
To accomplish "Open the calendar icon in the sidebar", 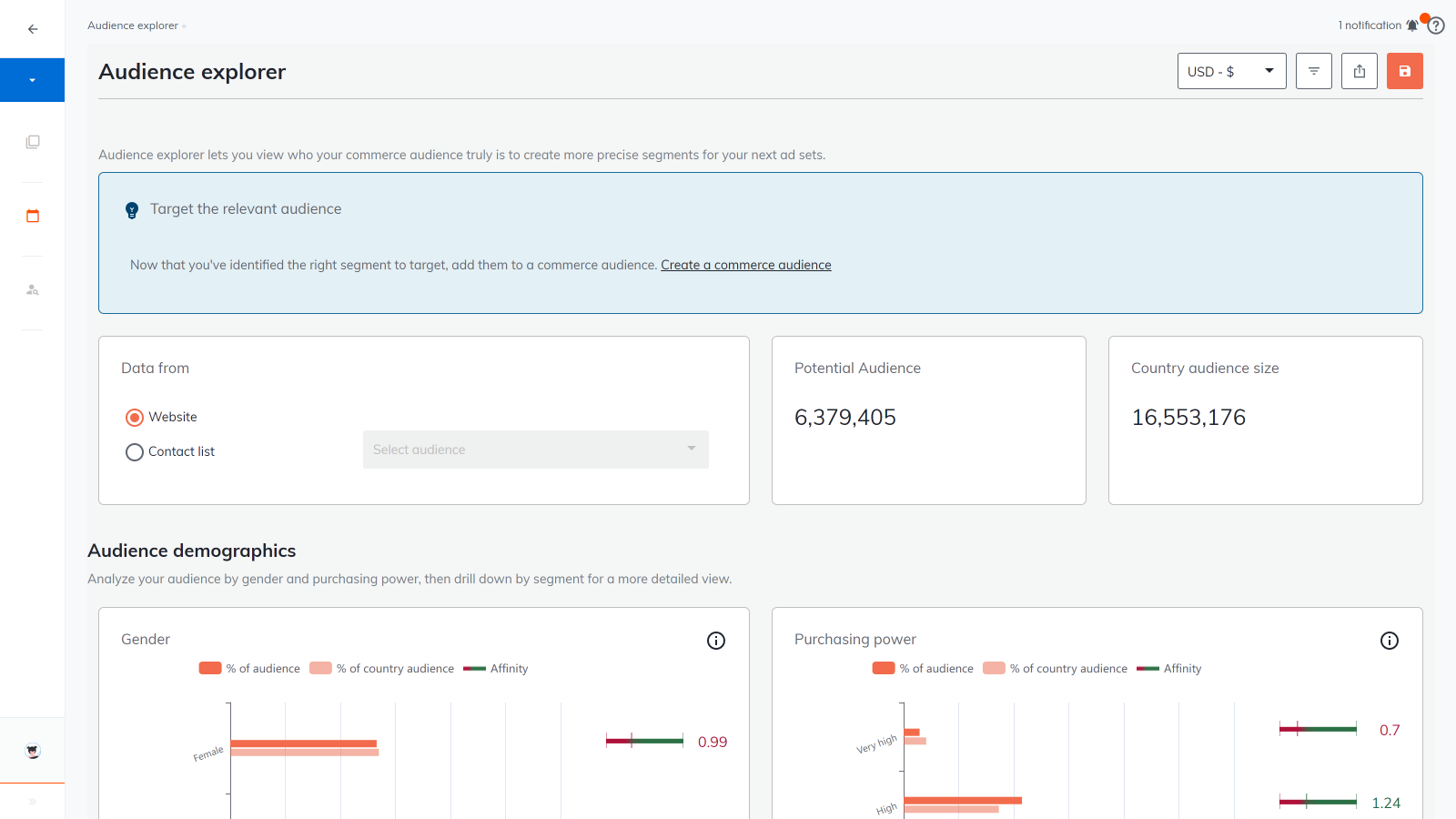I will [33, 216].
